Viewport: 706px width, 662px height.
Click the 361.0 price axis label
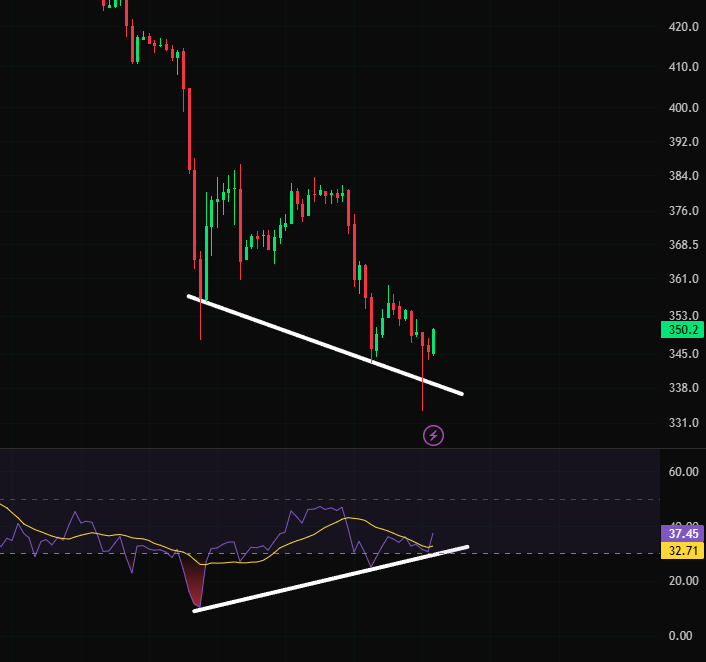coord(683,279)
